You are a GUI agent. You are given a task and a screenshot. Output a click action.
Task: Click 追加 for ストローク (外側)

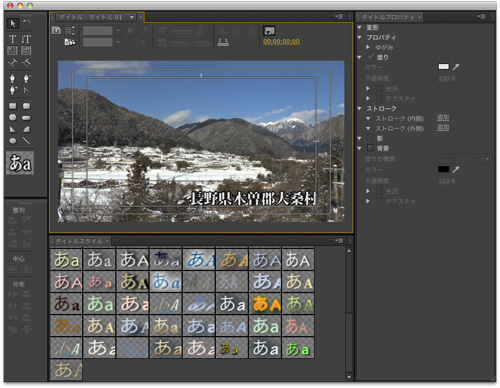coord(443,127)
